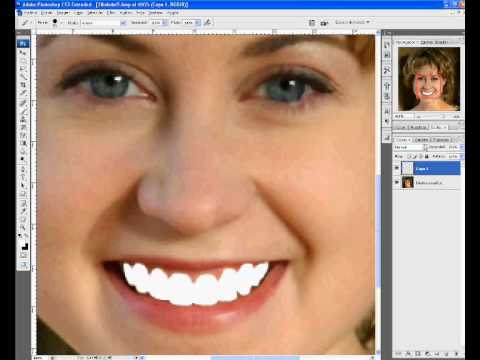
Task: Select the Rectangular Marquee tool
Action: 24,60
